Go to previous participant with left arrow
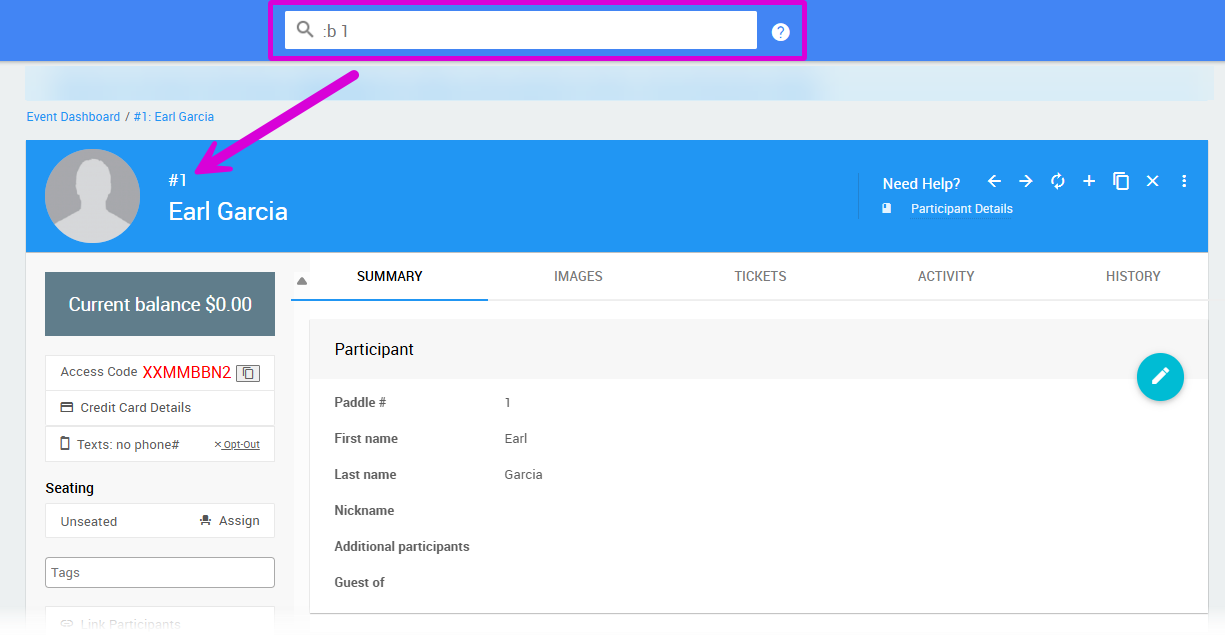This screenshot has height=636, width=1225. pos(994,181)
